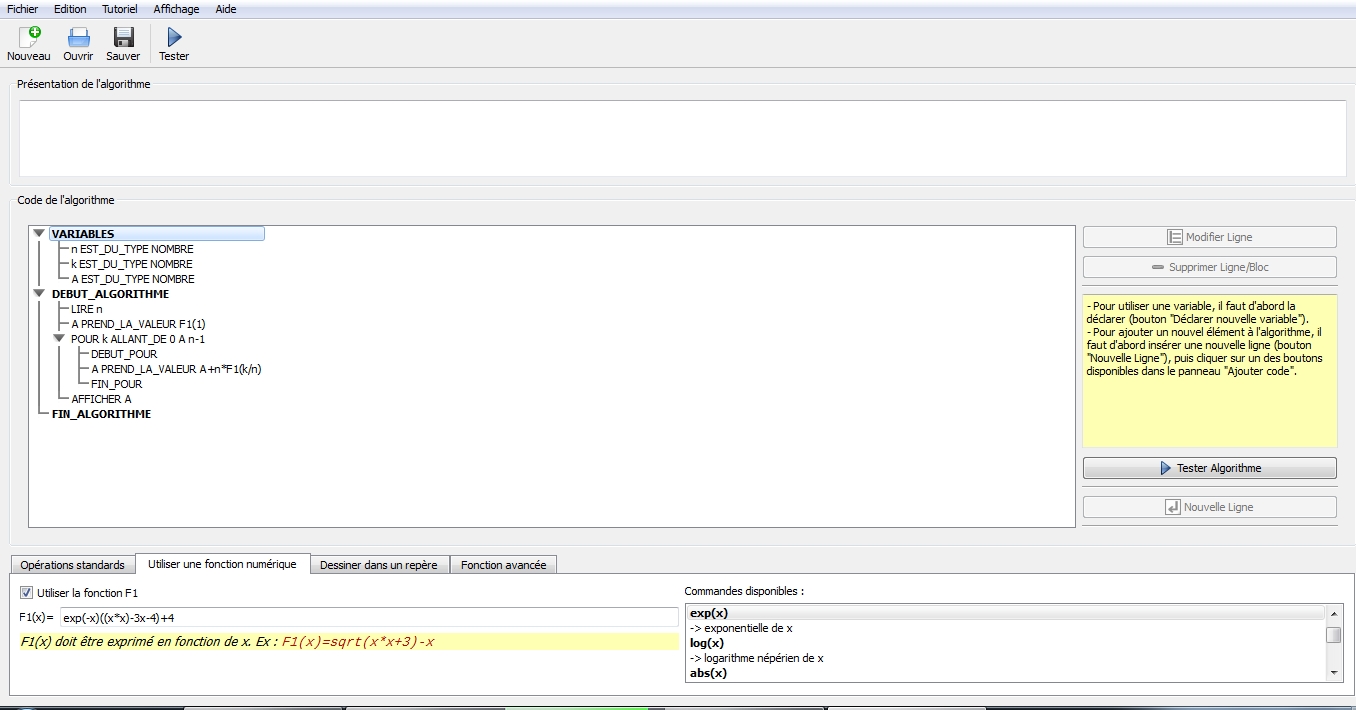Switch to Dessiner dans un repère tab
Screen dimensions: 1356x710
(378, 565)
